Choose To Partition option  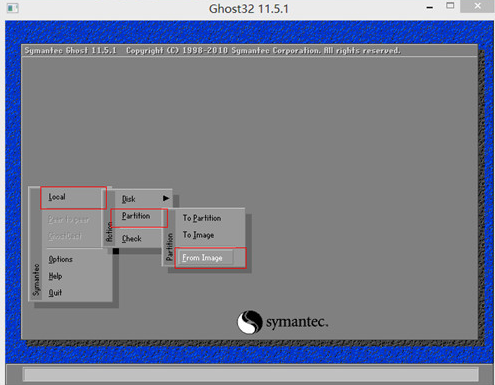(x=202, y=218)
